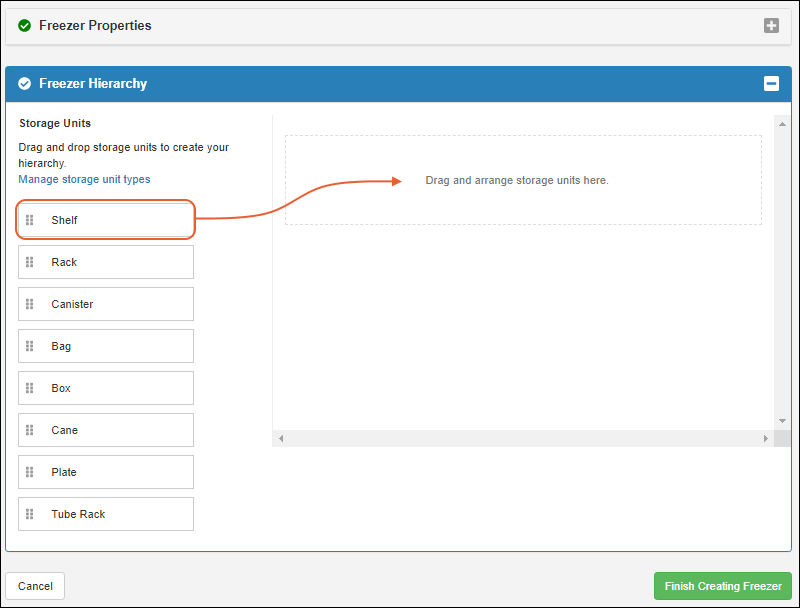Click the Freezer Properties header title
800x608 pixels.
(95, 26)
